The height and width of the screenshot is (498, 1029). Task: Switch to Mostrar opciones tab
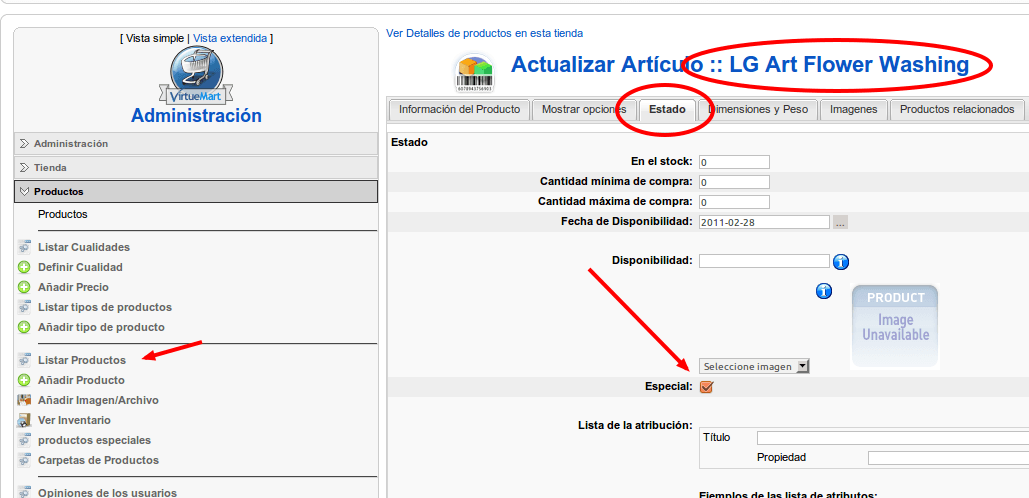584,110
